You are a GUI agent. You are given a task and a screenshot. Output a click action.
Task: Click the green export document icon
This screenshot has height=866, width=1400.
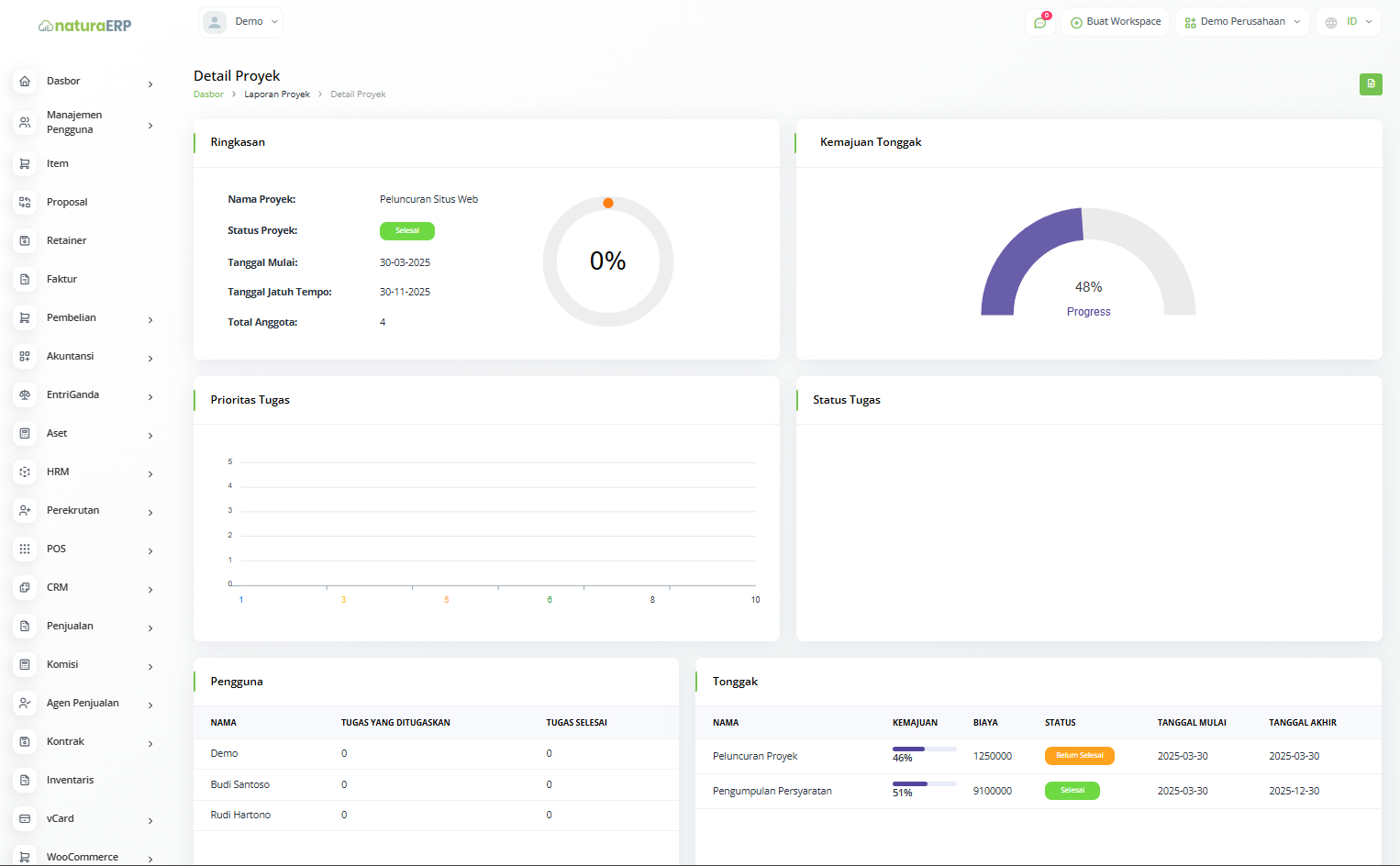point(1371,83)
